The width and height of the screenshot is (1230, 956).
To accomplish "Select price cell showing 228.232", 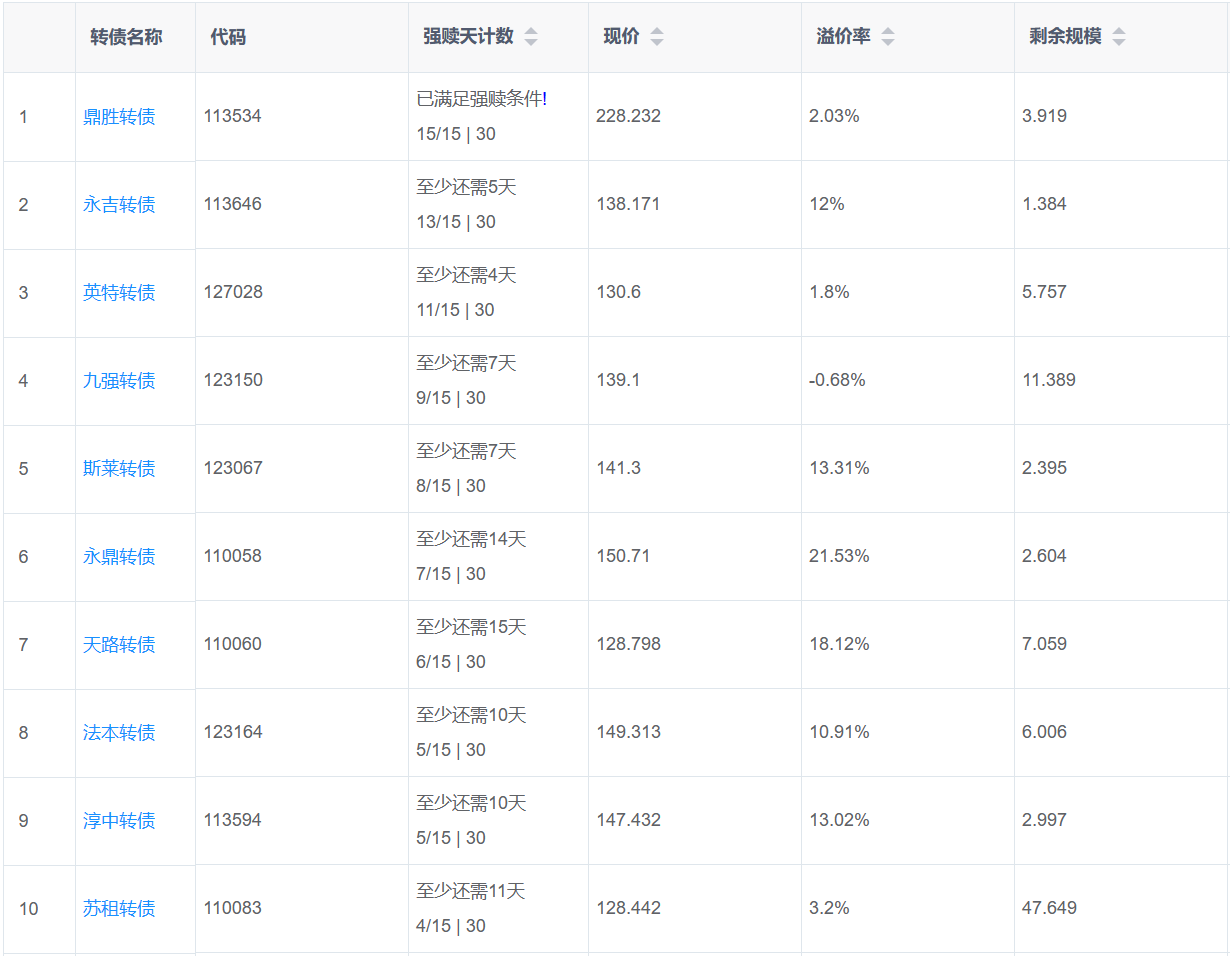I will tap(628, 116).
